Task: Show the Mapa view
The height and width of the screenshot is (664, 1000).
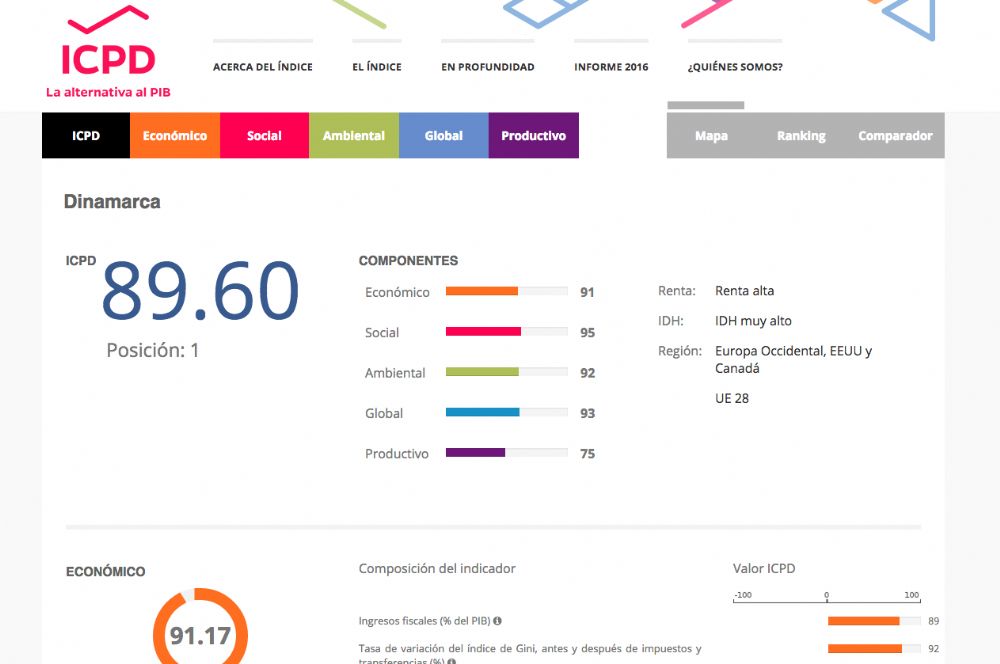Action: click(711, 136)
